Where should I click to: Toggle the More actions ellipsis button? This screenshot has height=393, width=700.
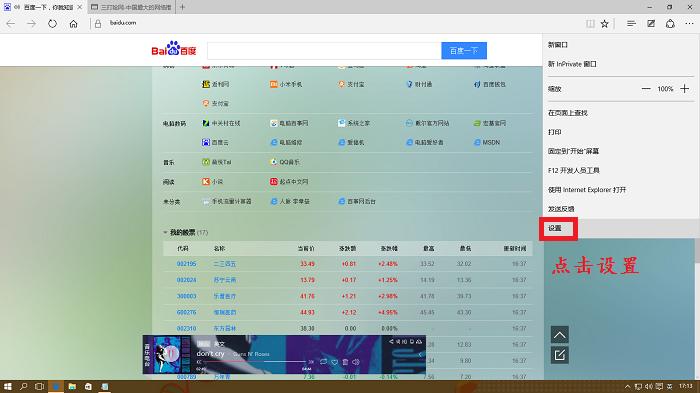pos(689,24)
